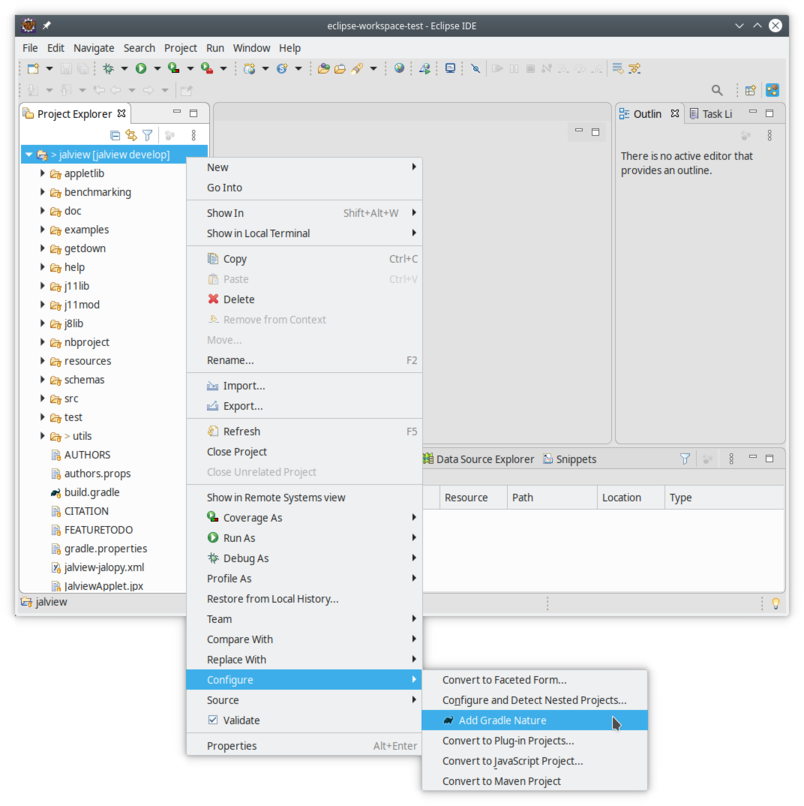Switch to the Data Source Explorer tab
This screenshot has height=806, width=804.
(x=478, y=459)
